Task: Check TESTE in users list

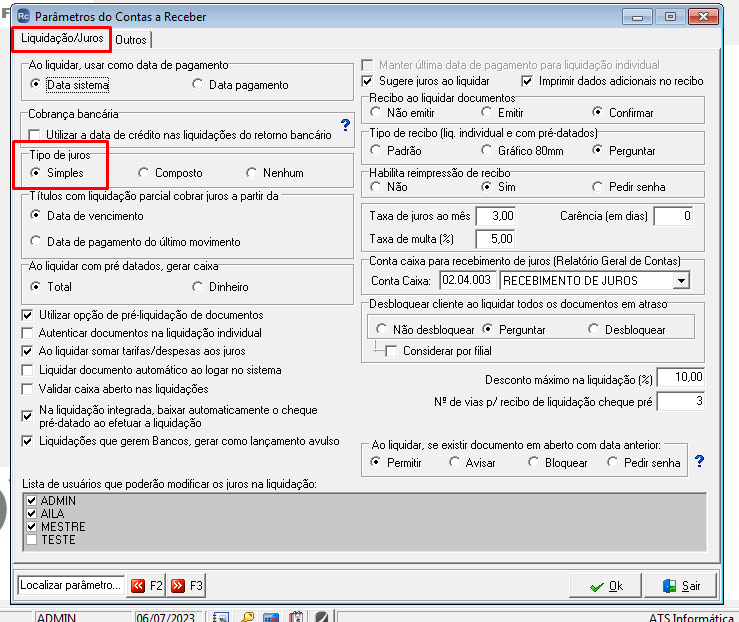Action: pos(32,540)
